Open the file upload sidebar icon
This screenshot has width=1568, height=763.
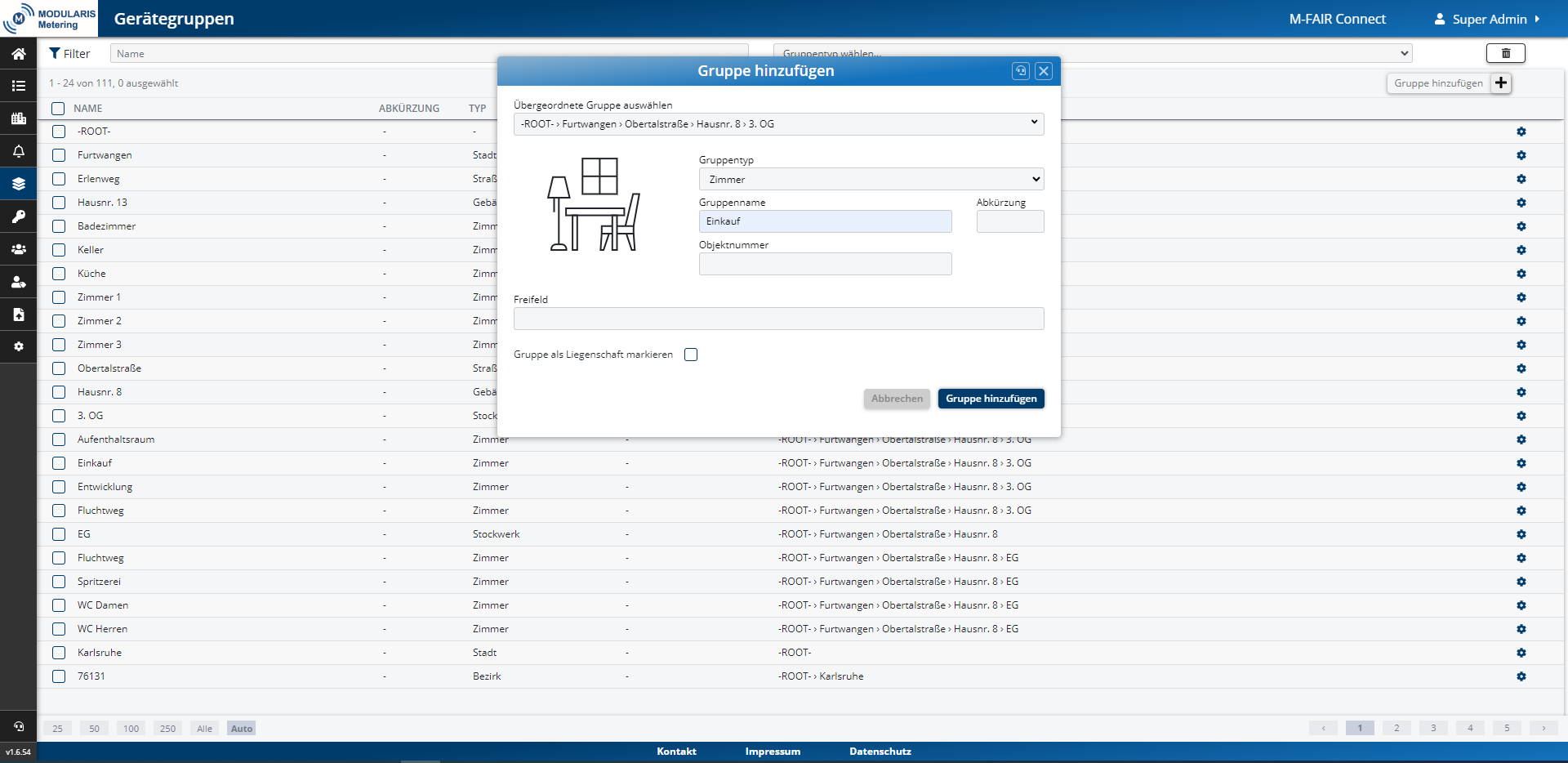coord(18,315)
